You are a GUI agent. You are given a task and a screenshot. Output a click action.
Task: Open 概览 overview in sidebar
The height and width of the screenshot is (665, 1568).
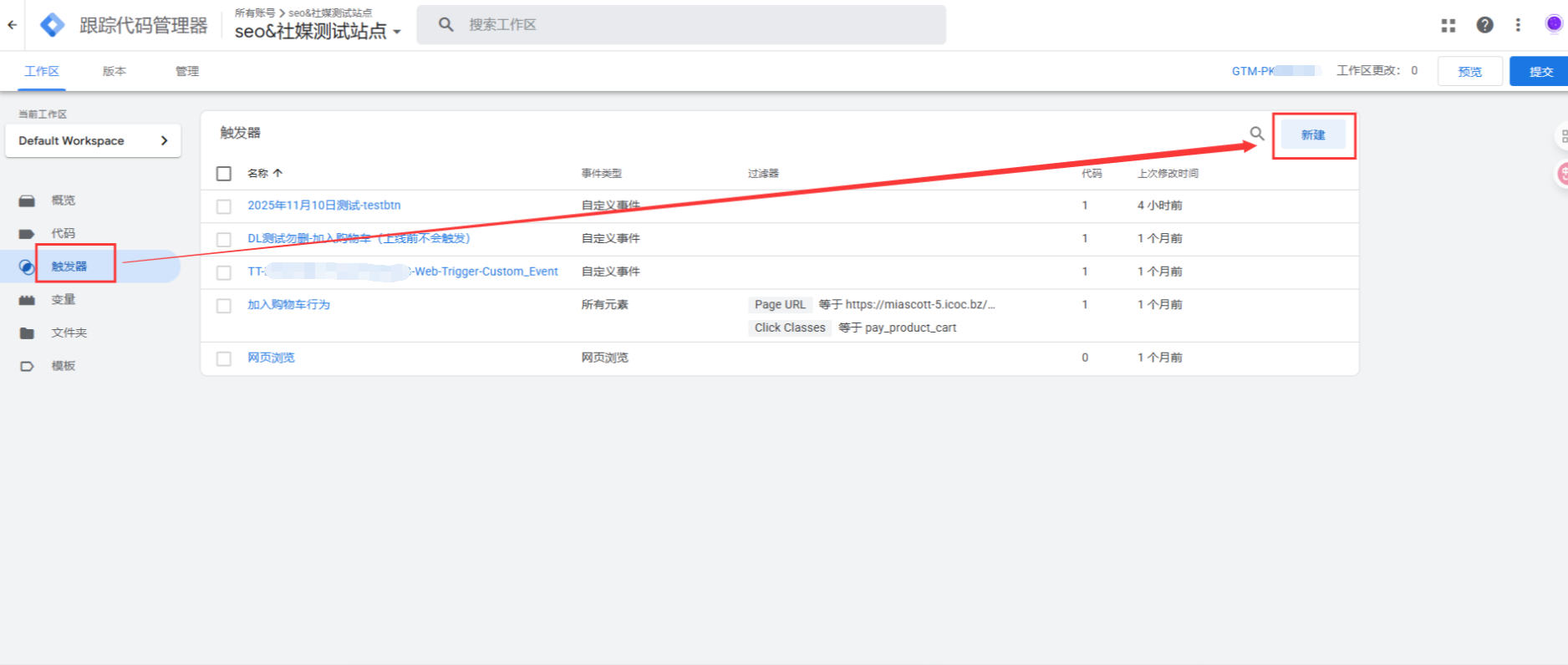63,201
